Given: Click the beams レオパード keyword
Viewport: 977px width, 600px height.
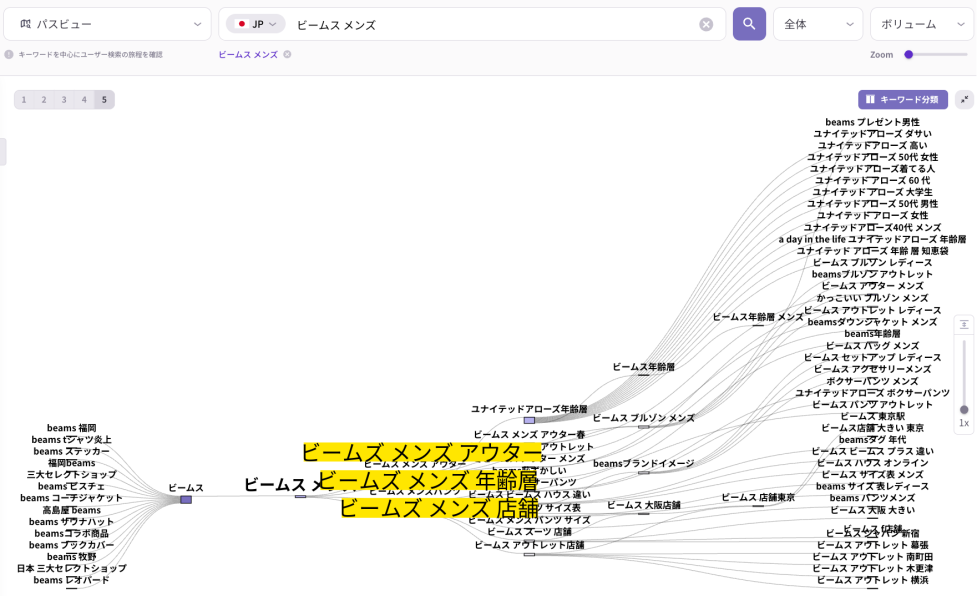Looking at the screenshot, I should point(72,580).
